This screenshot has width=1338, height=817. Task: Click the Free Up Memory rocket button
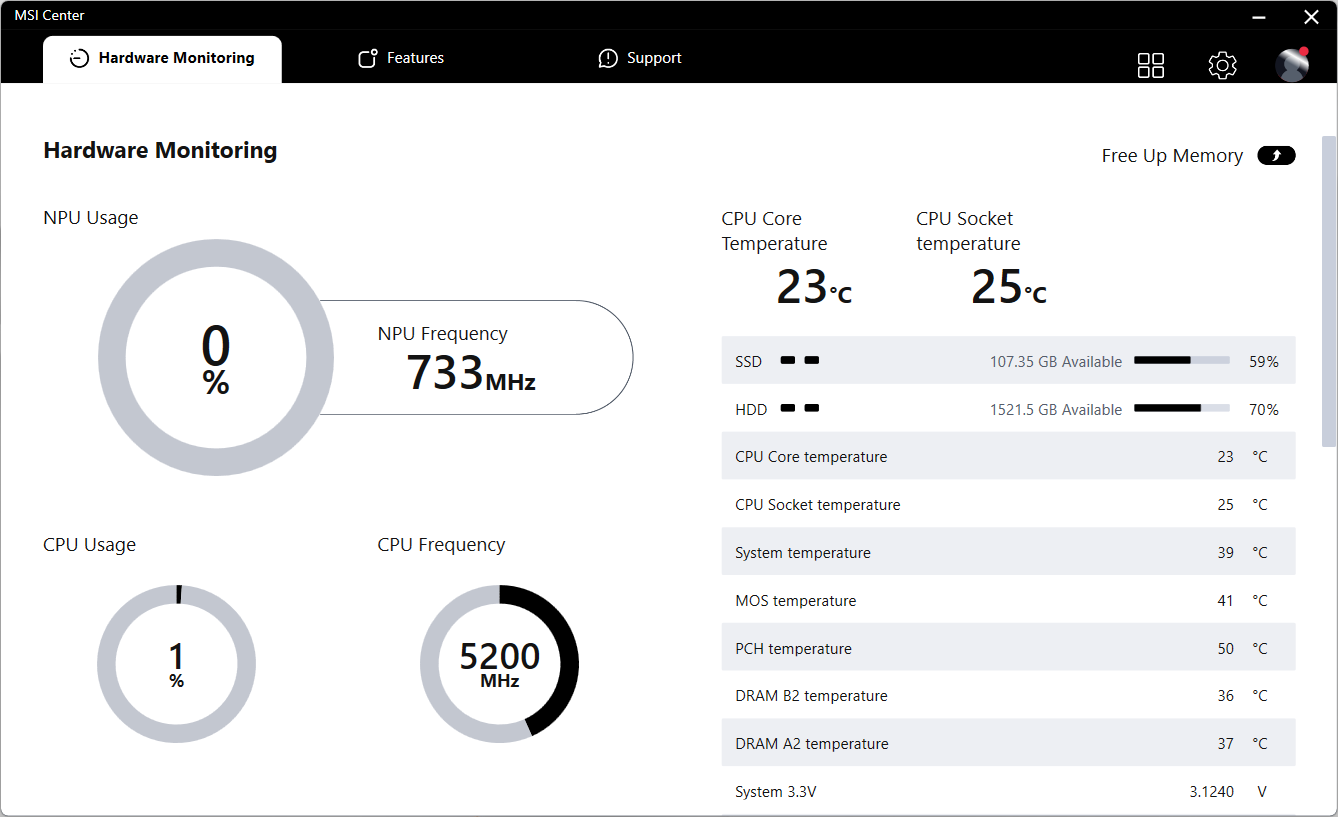pos(1276,155)
